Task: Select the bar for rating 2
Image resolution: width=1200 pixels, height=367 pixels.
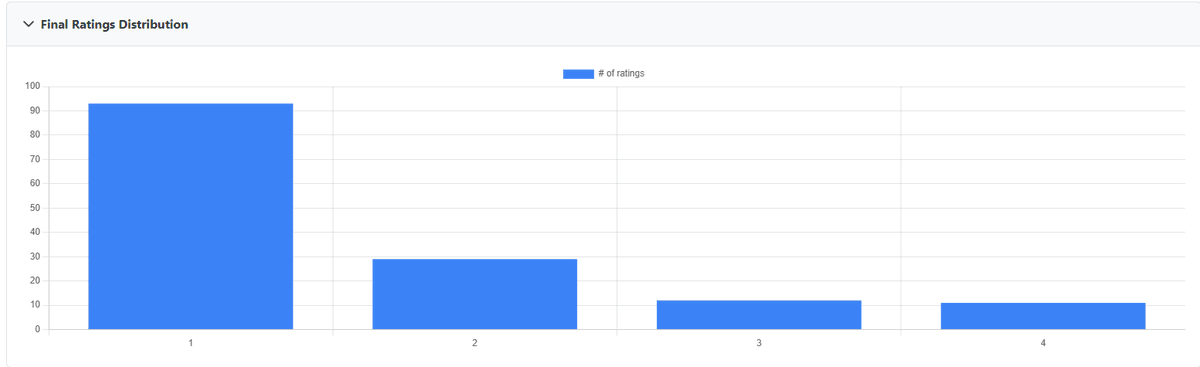Action: [475, 294]
